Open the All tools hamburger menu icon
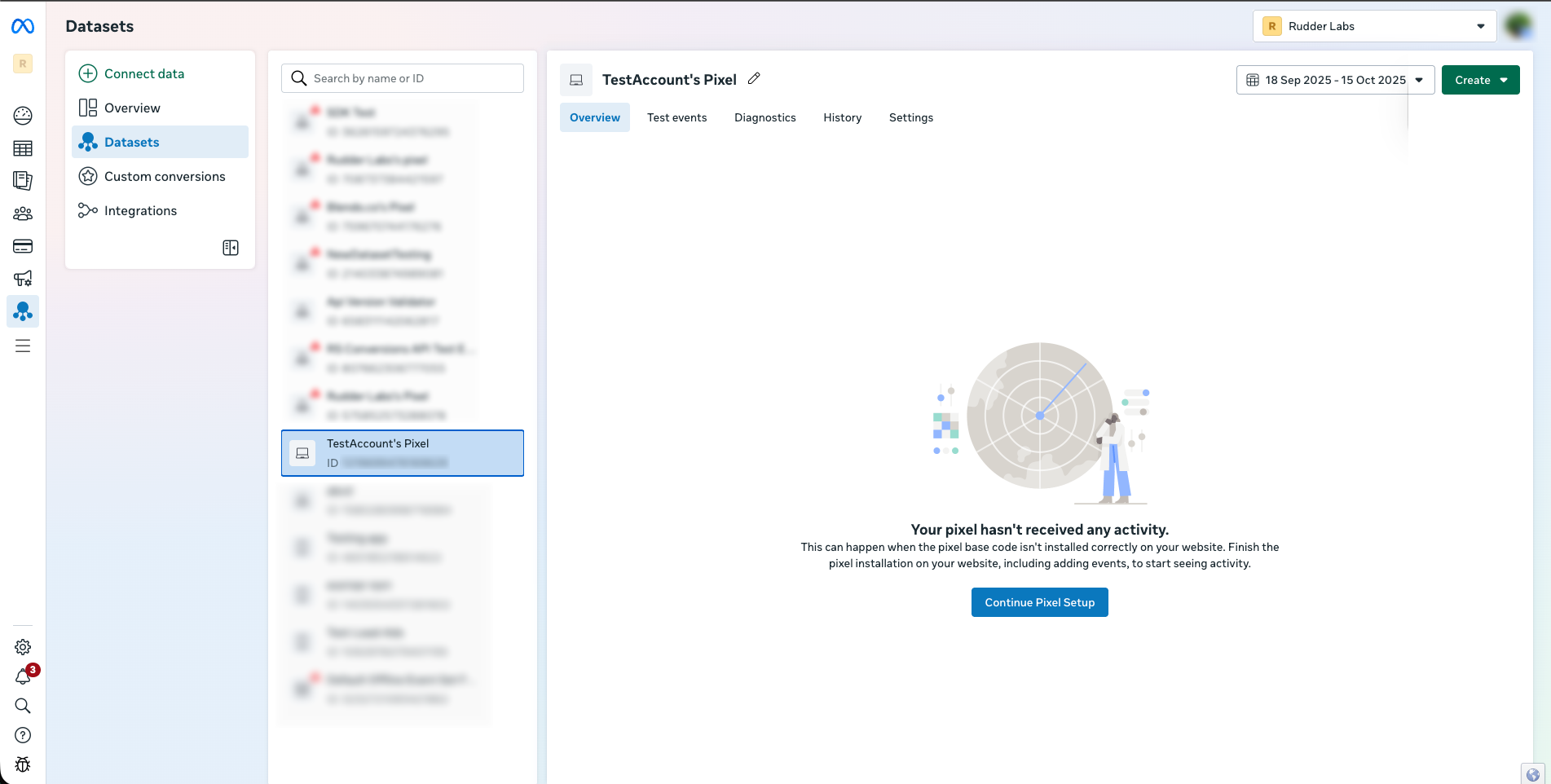The height and width of the screenshot is (784, 1551). 23,346
